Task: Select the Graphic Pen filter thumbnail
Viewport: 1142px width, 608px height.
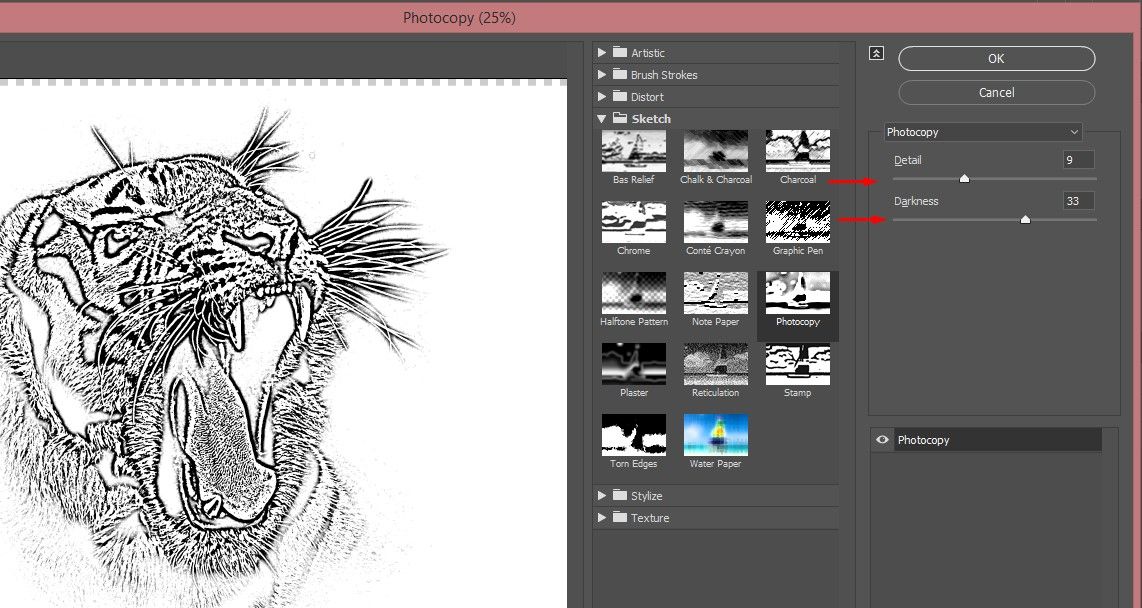Action: [x=798, y=222]
